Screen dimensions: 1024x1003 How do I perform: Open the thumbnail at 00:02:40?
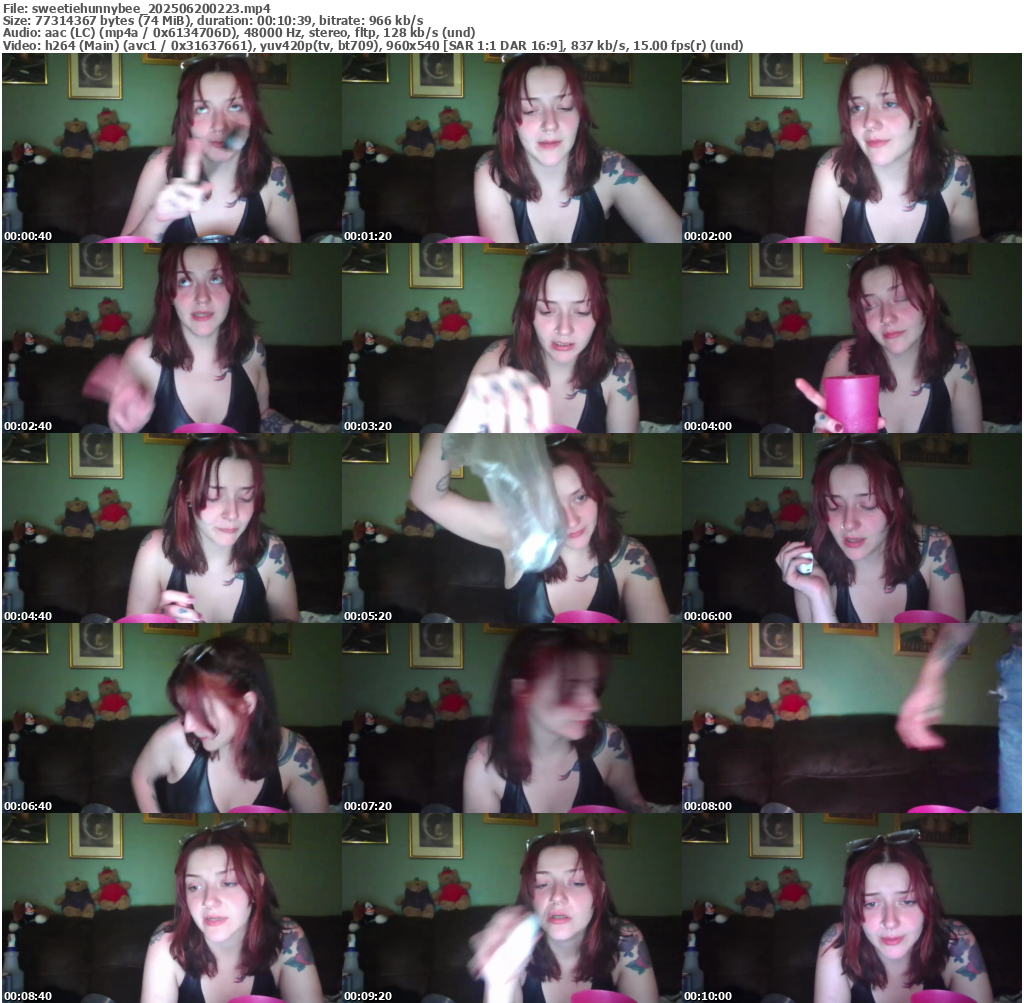172,338
